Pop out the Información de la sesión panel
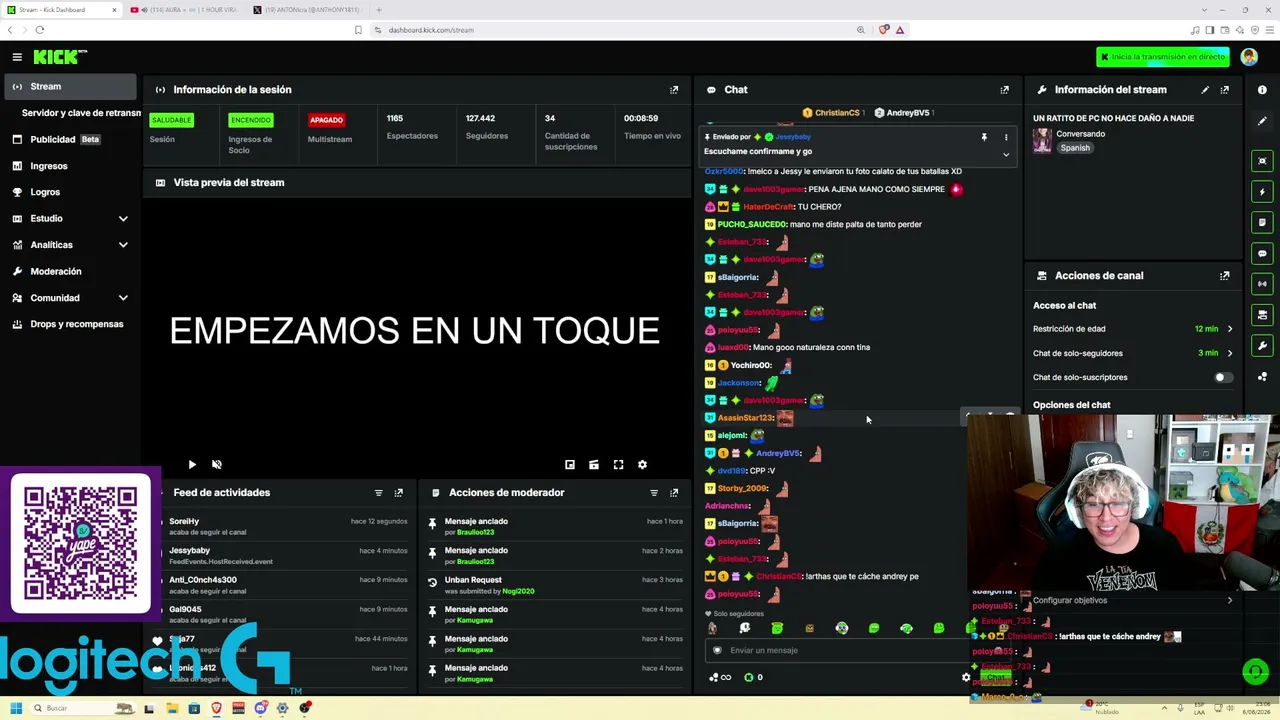The height and width of the screenshot is (720, 1280). (674, 90)
